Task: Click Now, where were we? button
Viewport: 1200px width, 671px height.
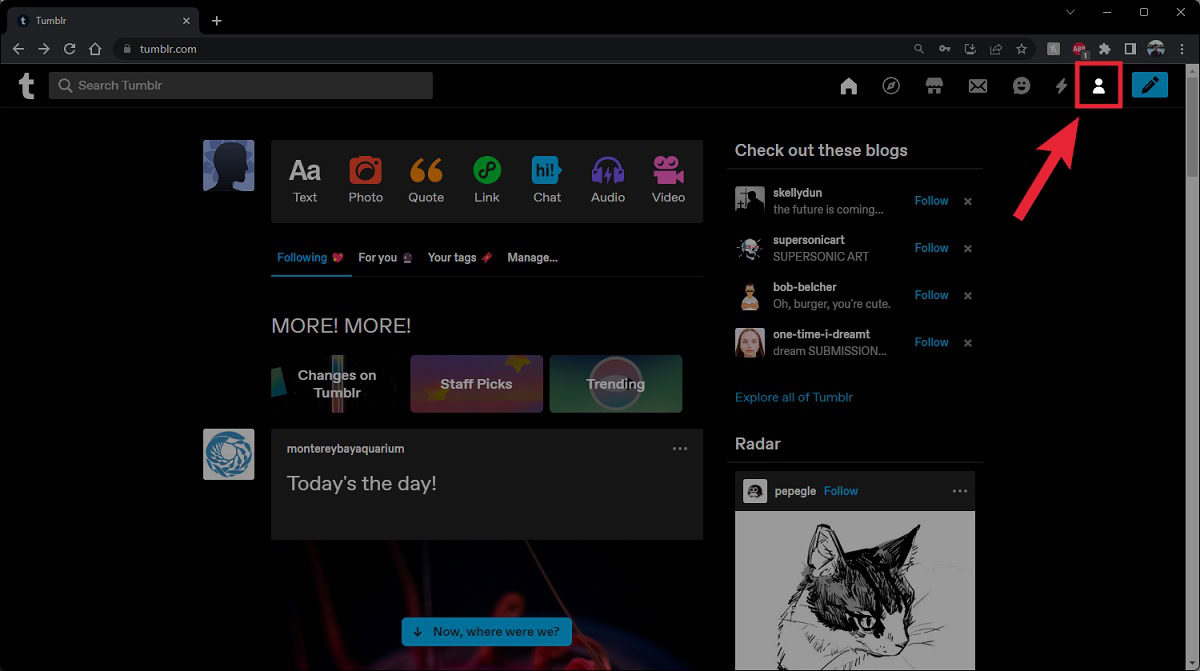Action: [487, 632]
